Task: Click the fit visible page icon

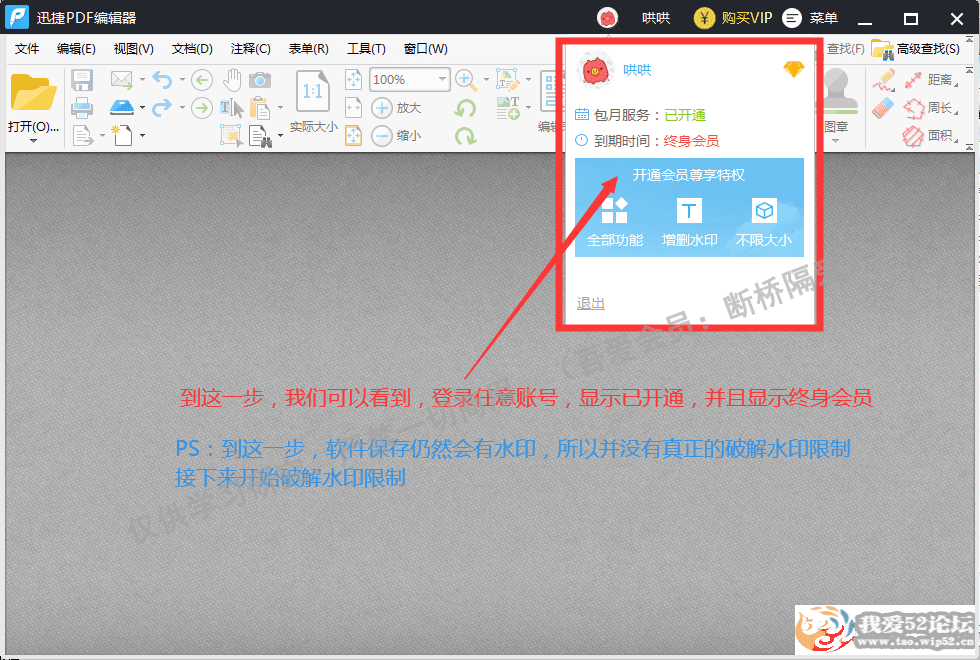Action: tap(353, 136)
